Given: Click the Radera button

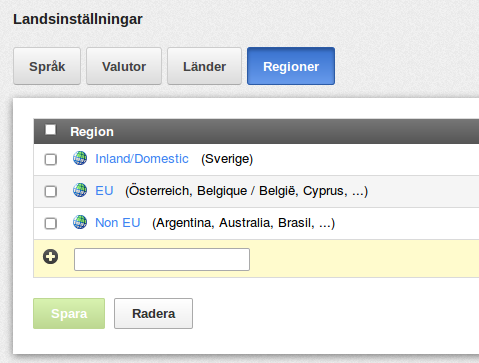Looking at the screenshot, I should [153, 313].
